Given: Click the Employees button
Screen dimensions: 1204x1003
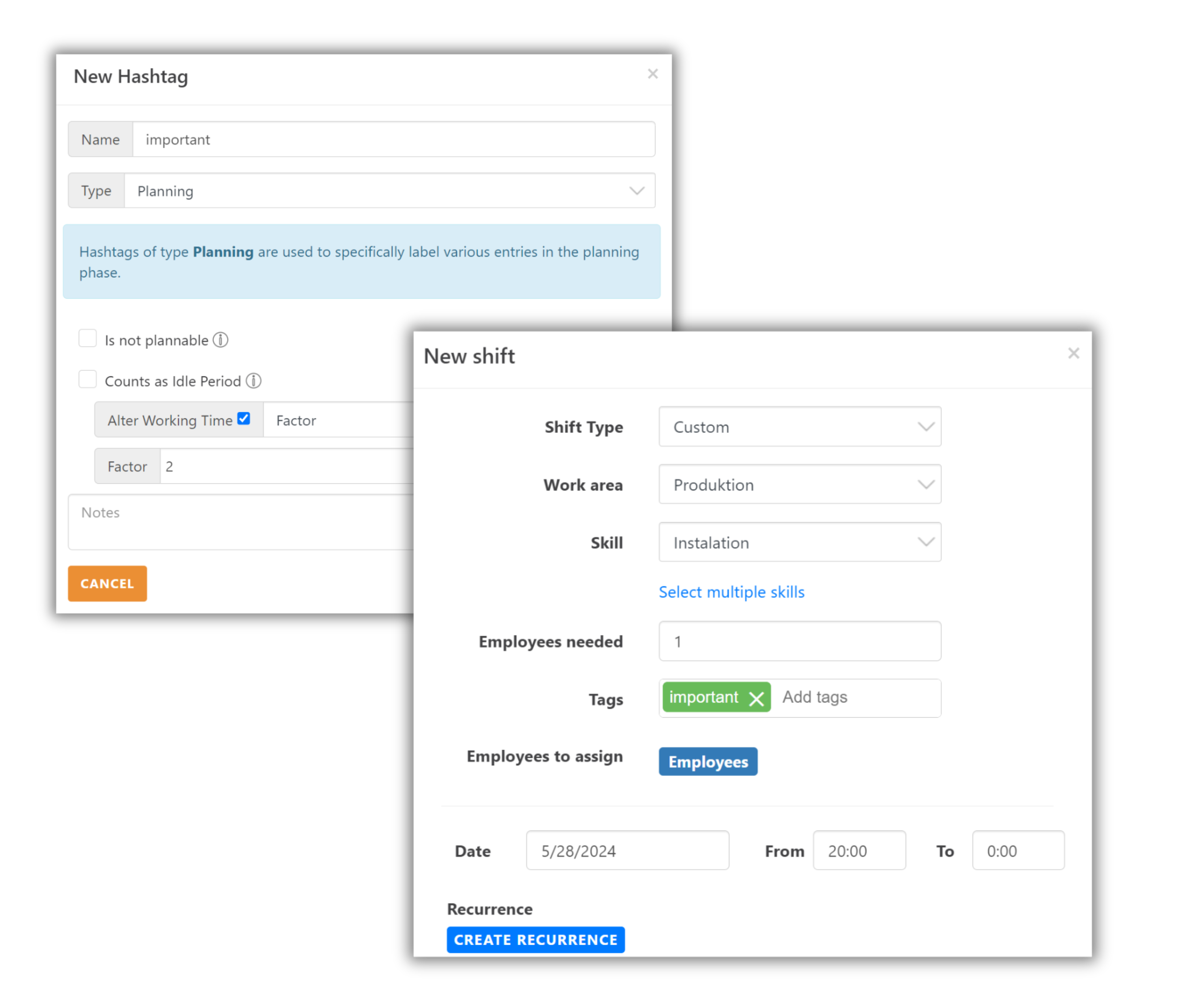Looking at the screenshot, I should (x=707, y=762).
